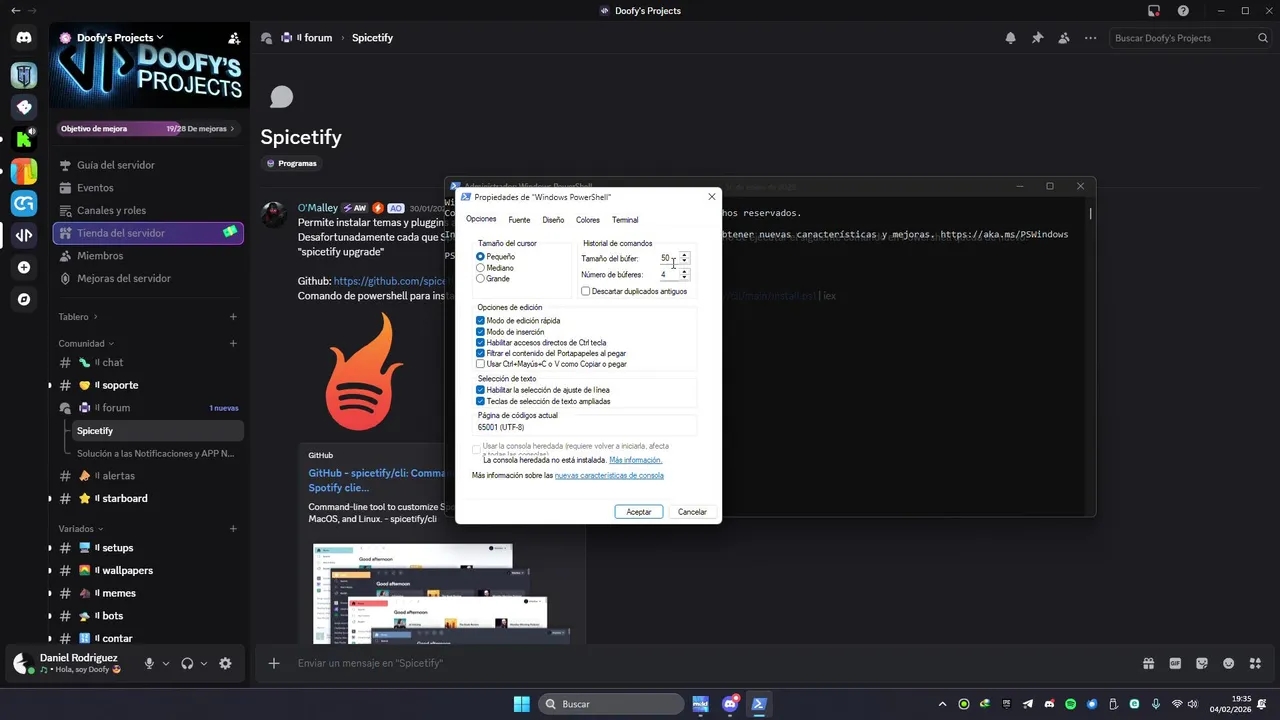Select the Mediano cursor size option
Image resolution: width=1280 pixels, height=720 pixels.
[495, 268]
